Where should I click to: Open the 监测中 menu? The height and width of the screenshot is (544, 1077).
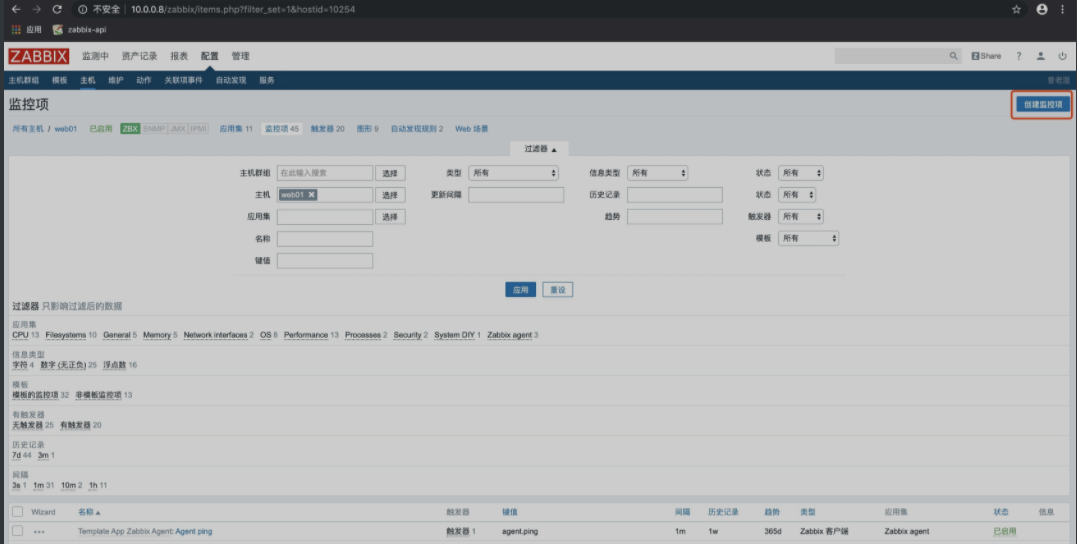pos(95,56)
